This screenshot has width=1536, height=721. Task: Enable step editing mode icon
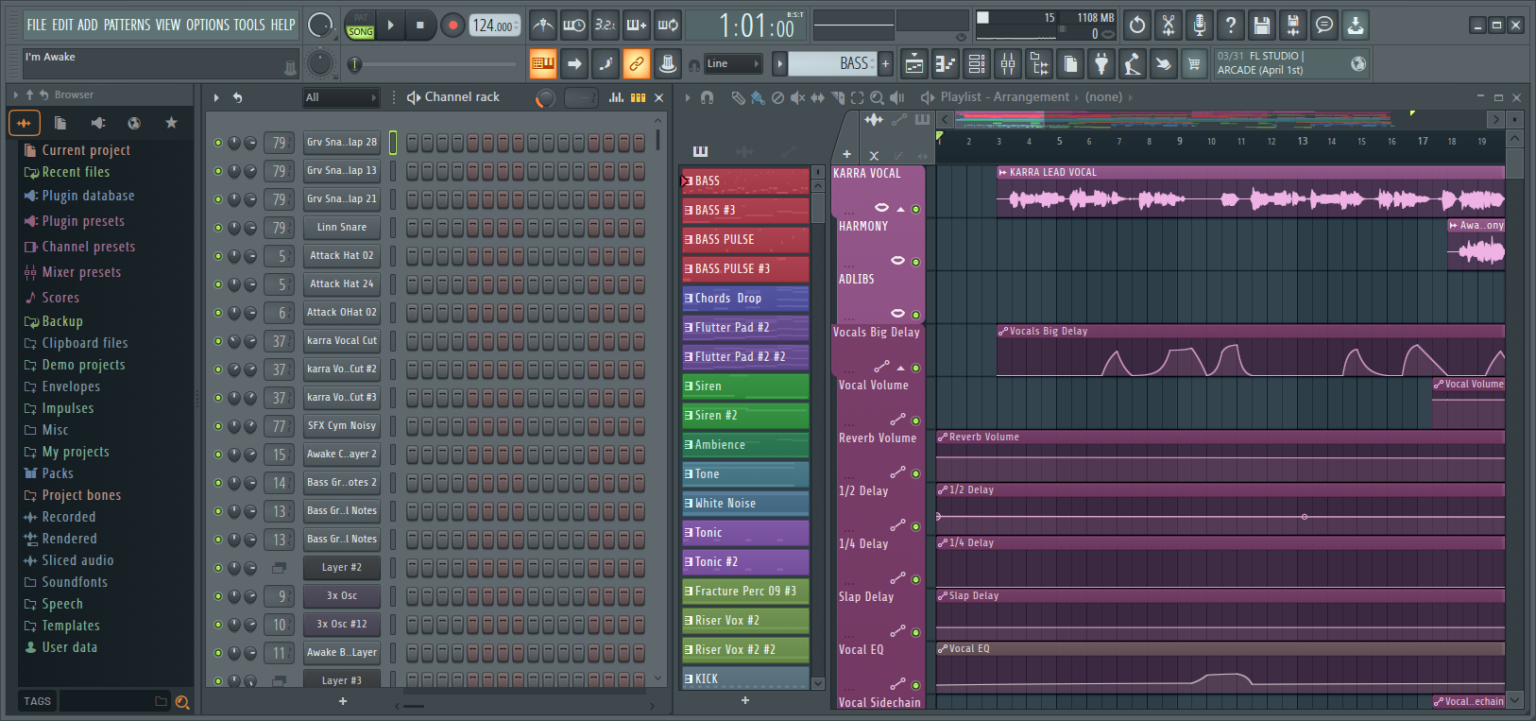[605, 64]
